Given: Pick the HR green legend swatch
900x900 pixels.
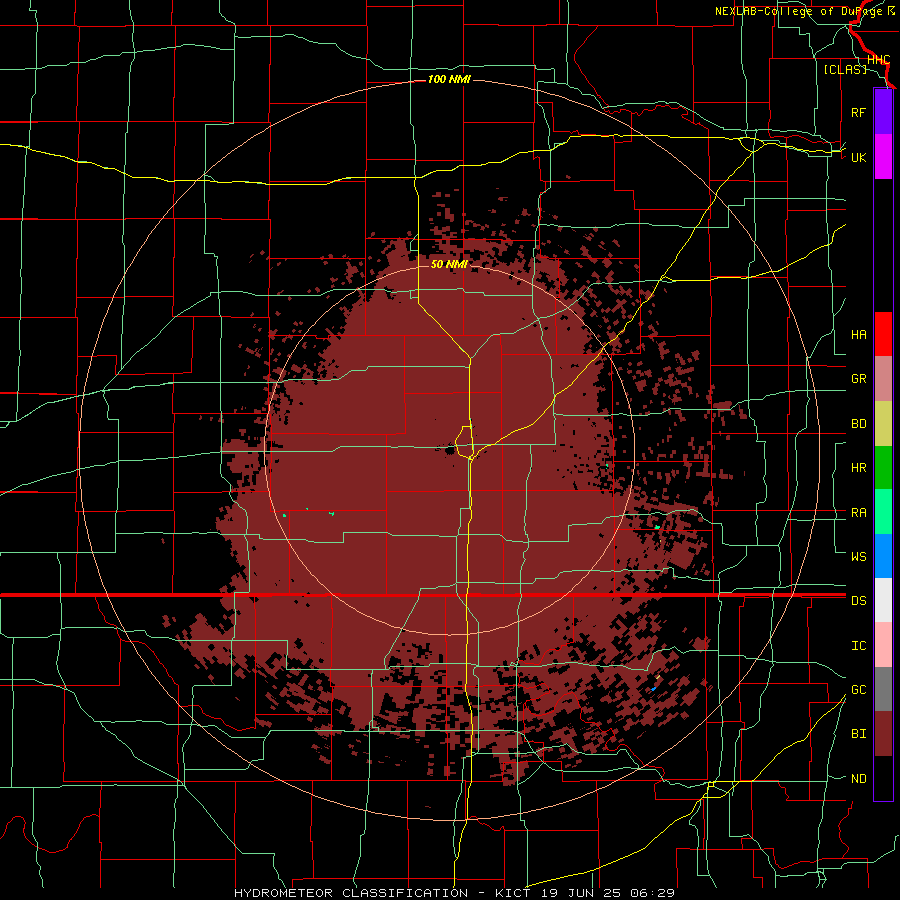Looking at the screenshot, I should tap(883, 467).
